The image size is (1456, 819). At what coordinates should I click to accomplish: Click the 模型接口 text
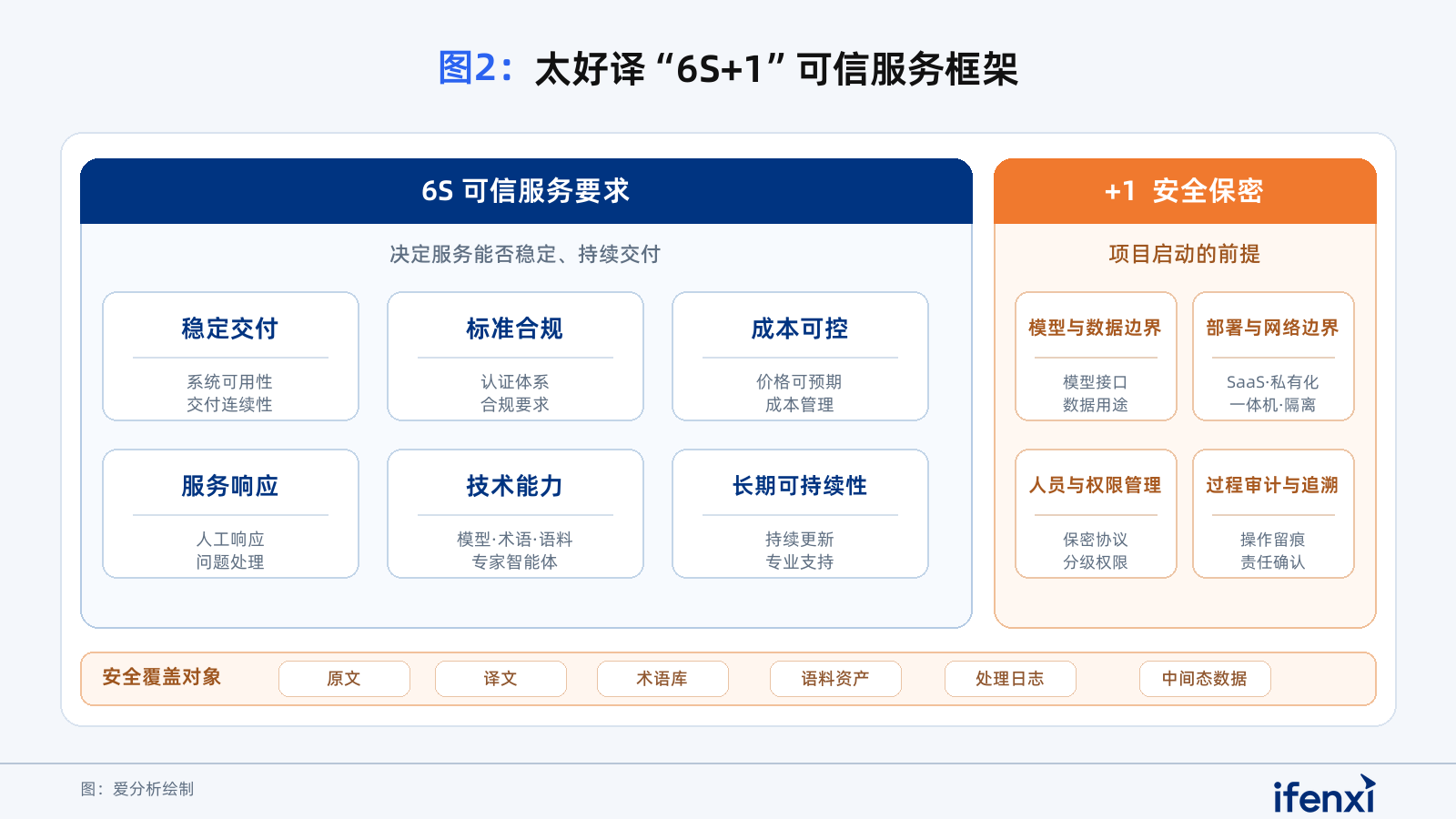point(1096,382)
